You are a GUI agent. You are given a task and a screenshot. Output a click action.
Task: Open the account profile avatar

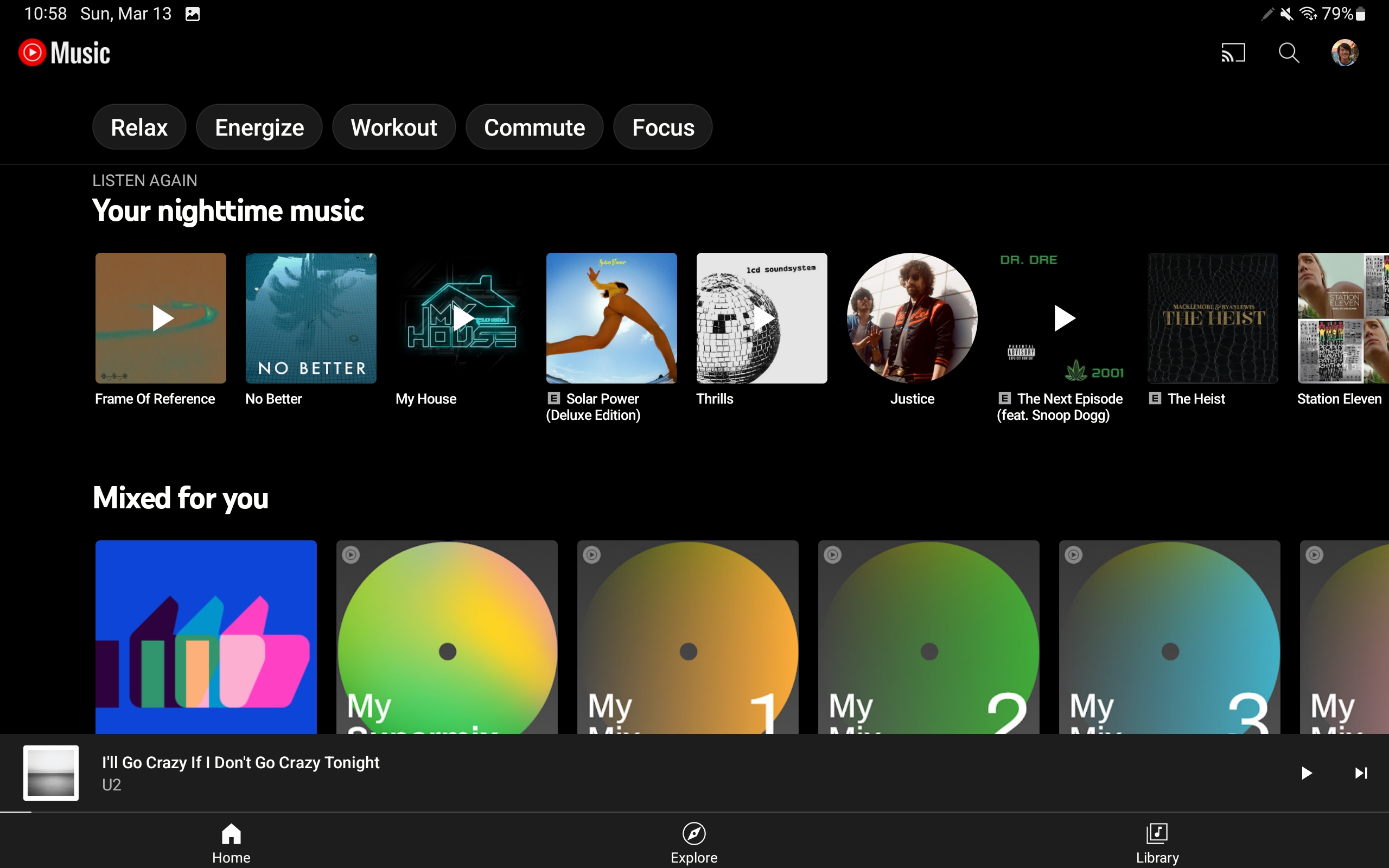tap(1344, 53)
